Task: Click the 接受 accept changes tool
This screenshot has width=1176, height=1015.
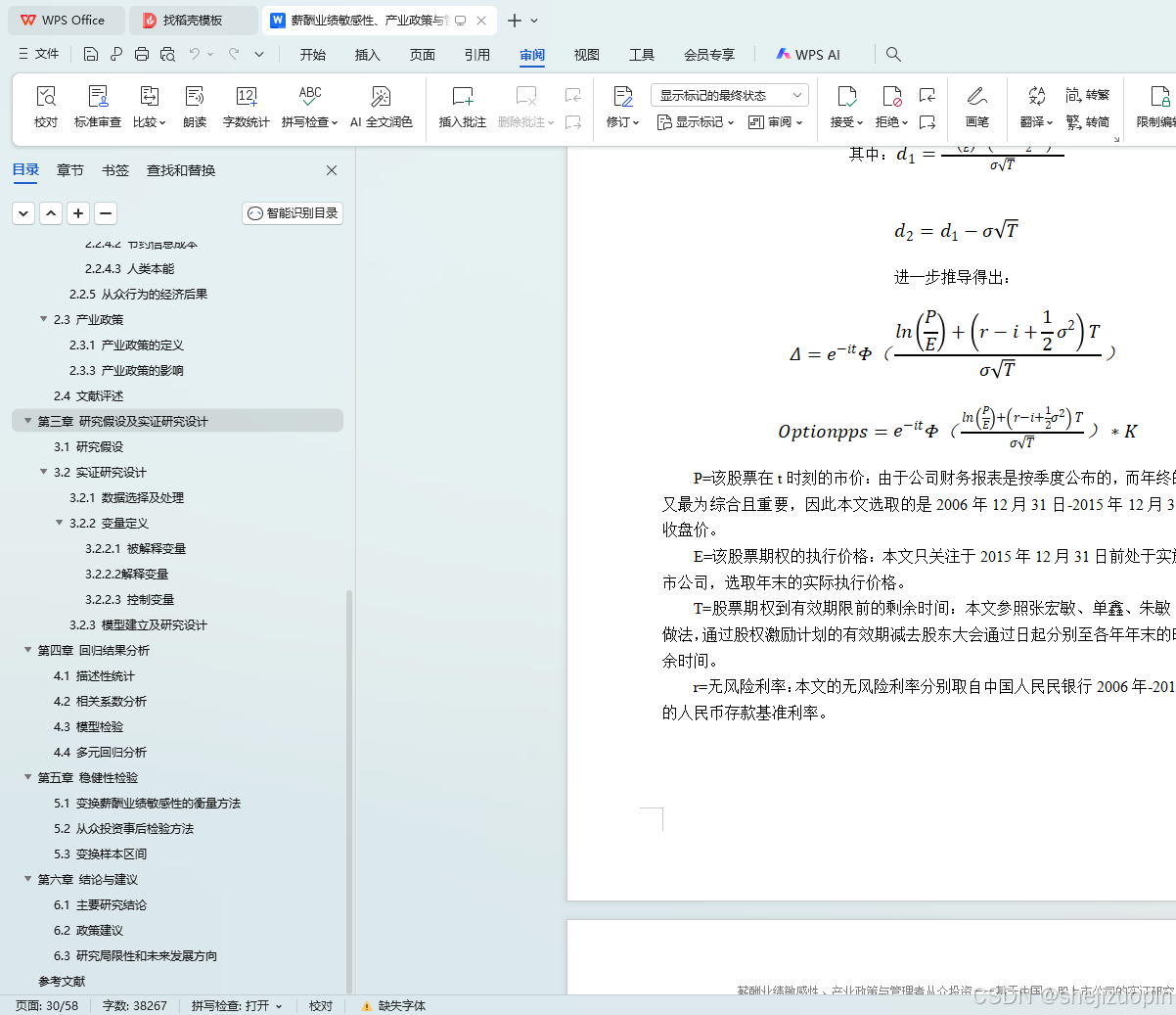Action: click(847, 106)
